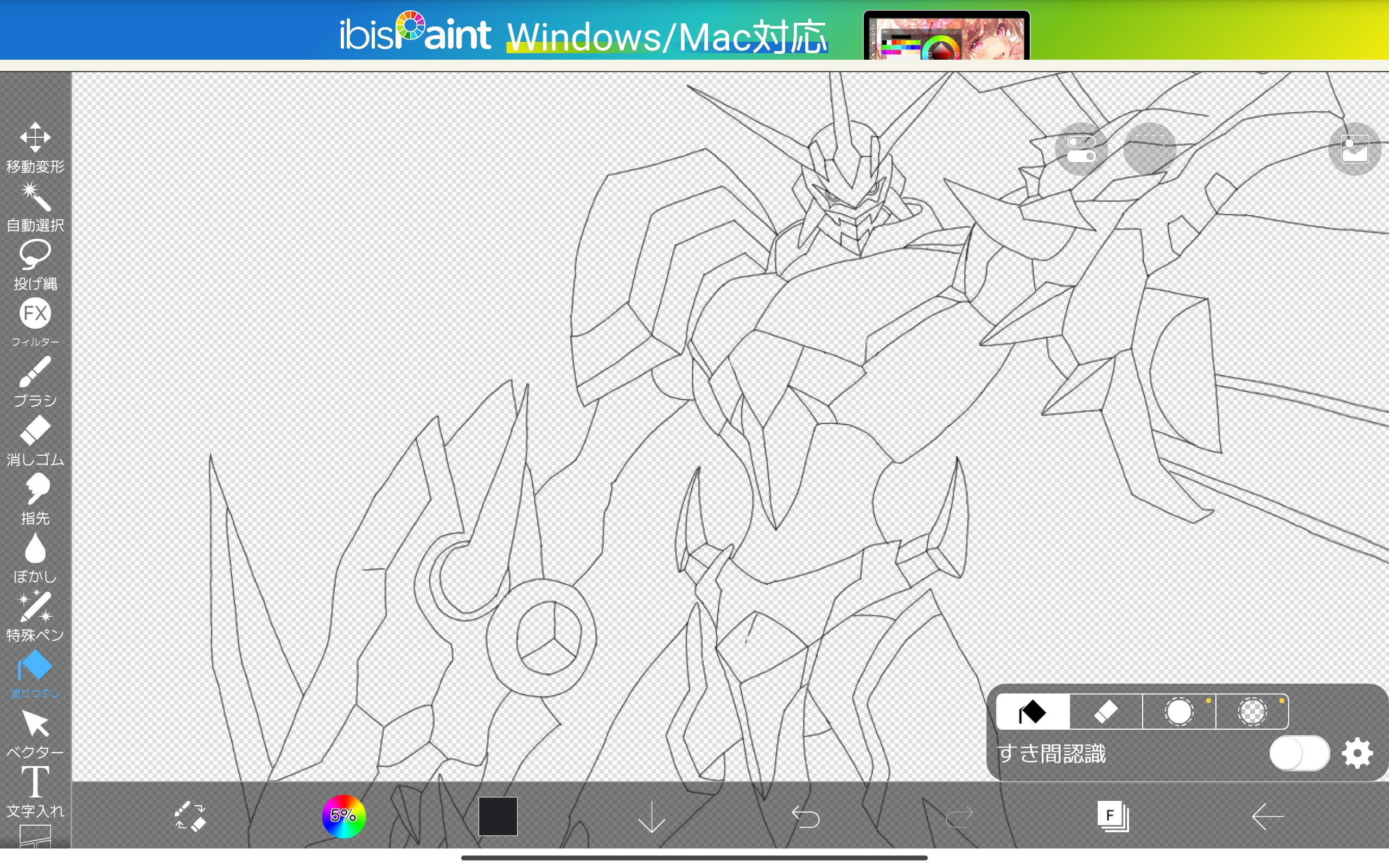Screen dimensions: 1389x868
Task: Switch to eraser fill mode tab
Action: pyautogui.click(x=1105, y=712)
